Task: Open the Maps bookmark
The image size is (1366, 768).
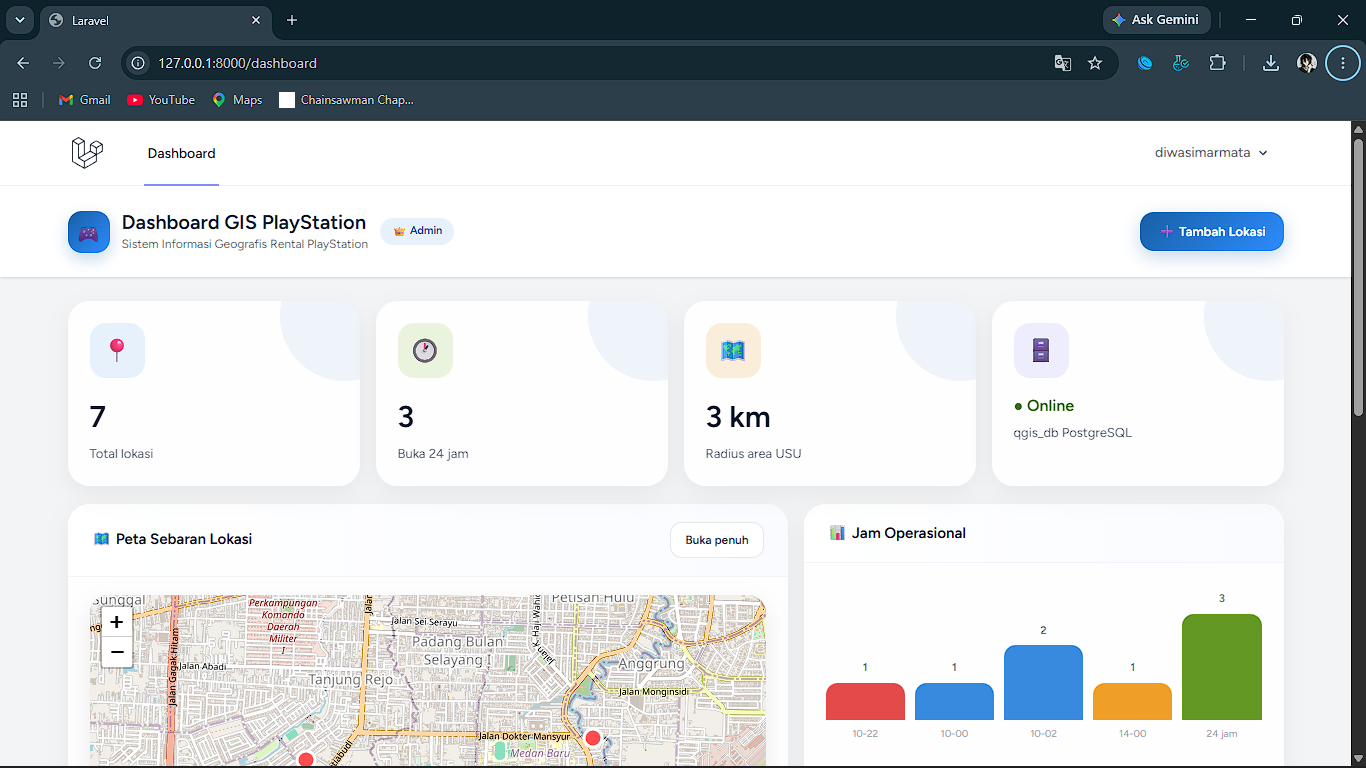Action: tap(237, 100)
